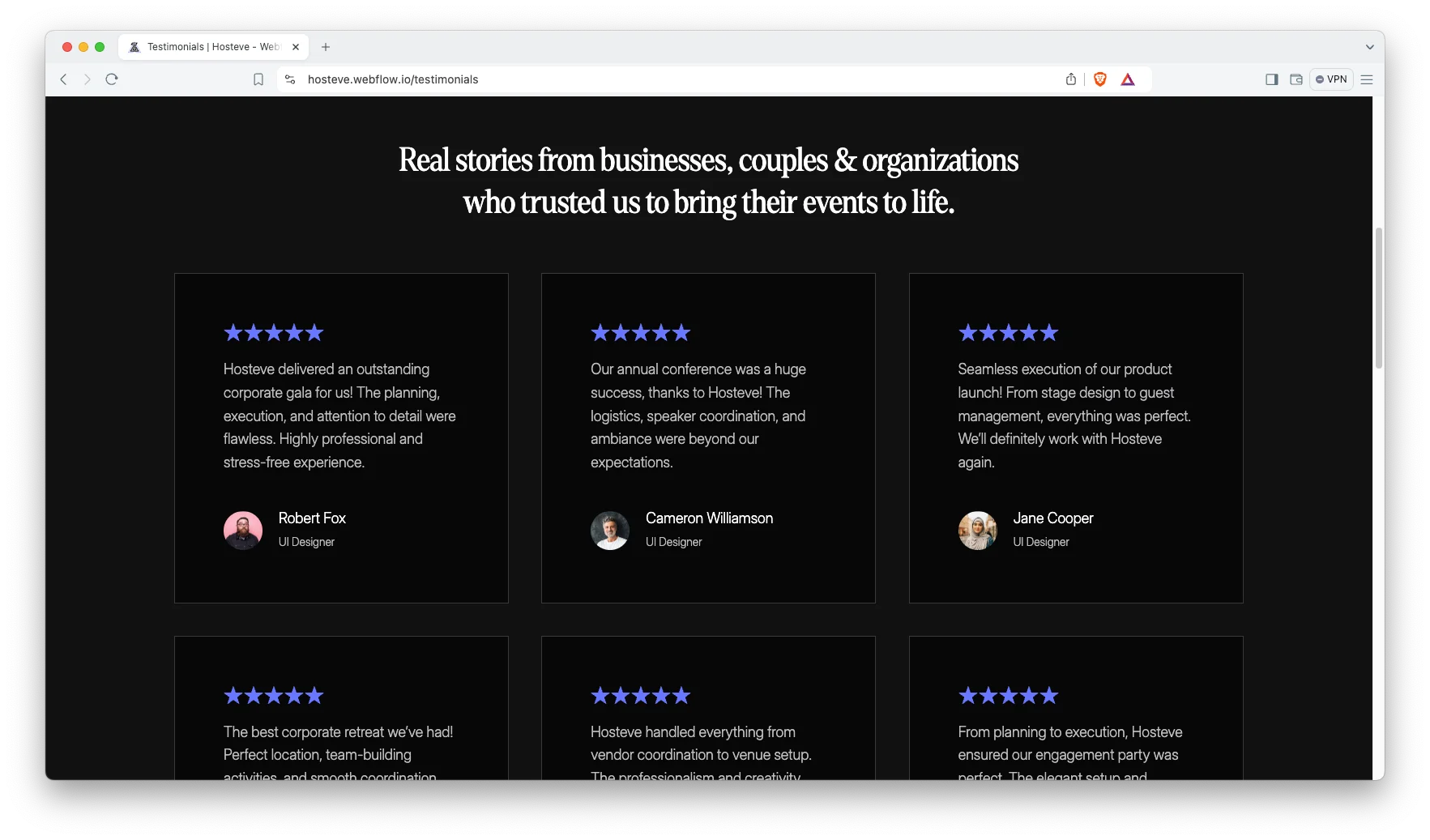Click the browser back arrow
Viewport: 1430px width, 840px height.
pyautogui.click(x=63, y=79)
